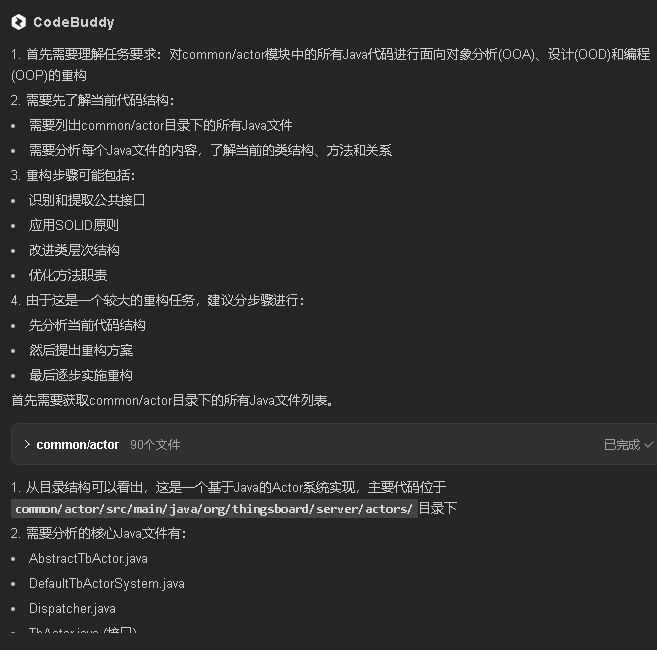Click the 已完成 status label
The image size is (657, 650).
pyautogui.click(x=622, y=445)
